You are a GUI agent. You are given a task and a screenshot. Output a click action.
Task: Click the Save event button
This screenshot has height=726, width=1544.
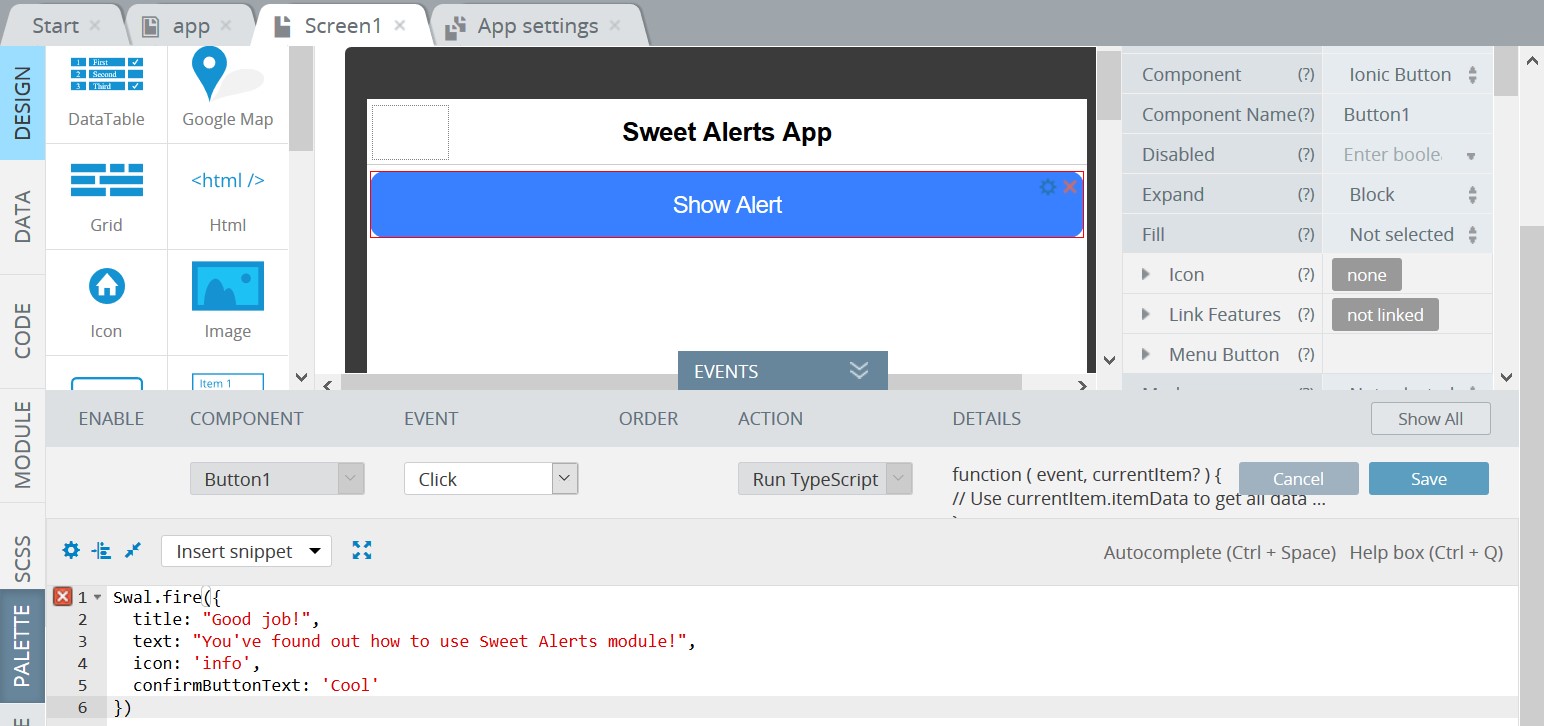pos(1428,479)
